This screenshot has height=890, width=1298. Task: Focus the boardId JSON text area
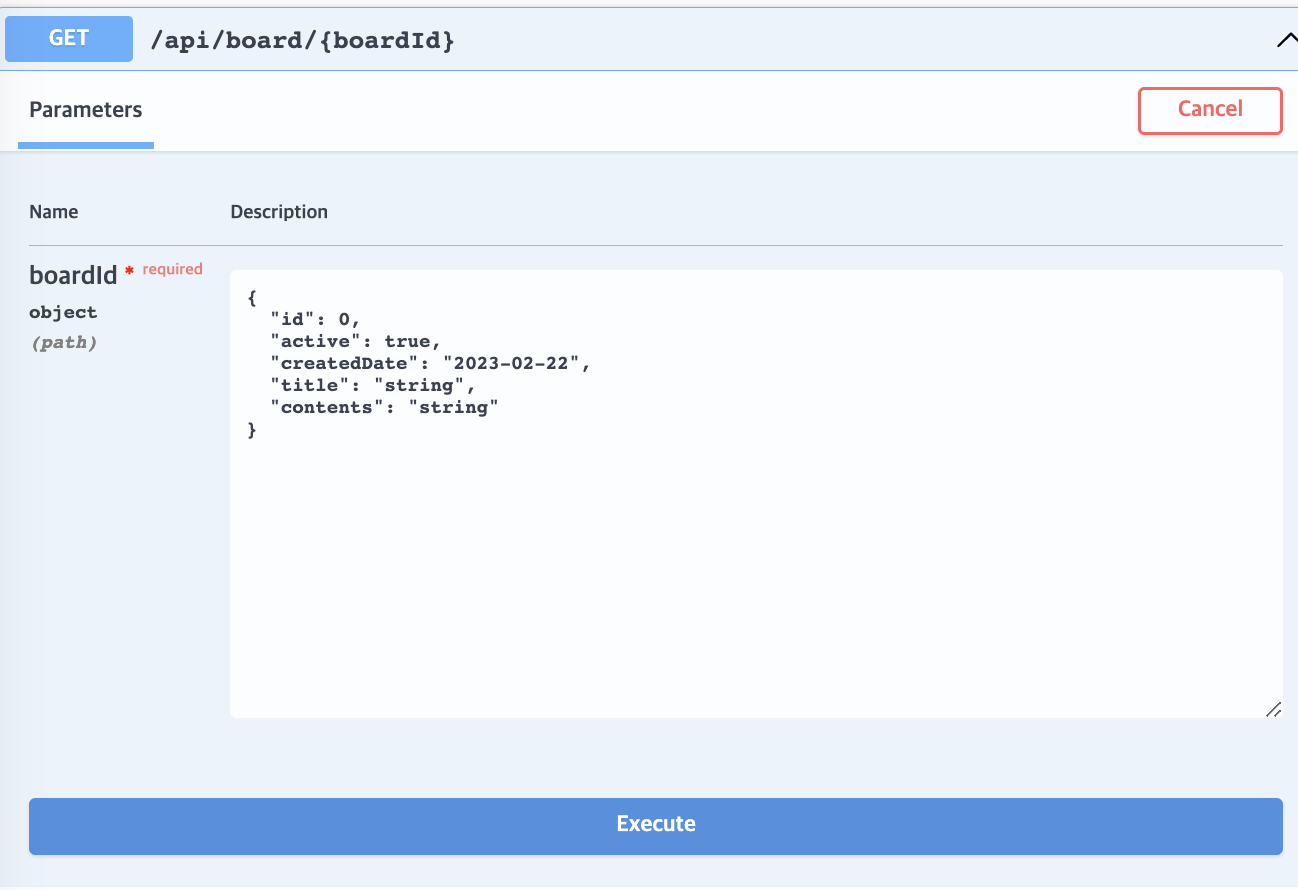pos(756,493)
